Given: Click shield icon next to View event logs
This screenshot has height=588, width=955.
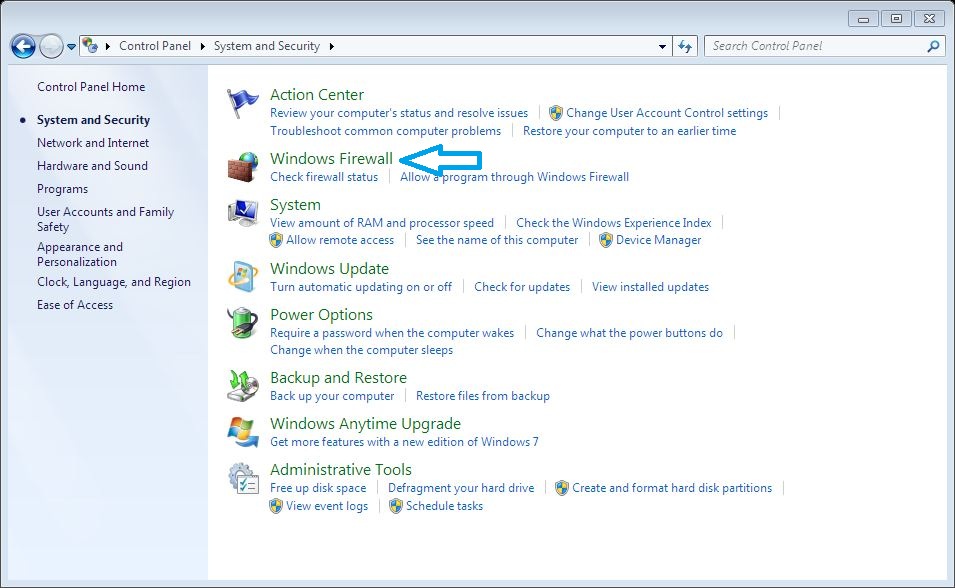Looking at the screenshot, I should click(276, 506).
